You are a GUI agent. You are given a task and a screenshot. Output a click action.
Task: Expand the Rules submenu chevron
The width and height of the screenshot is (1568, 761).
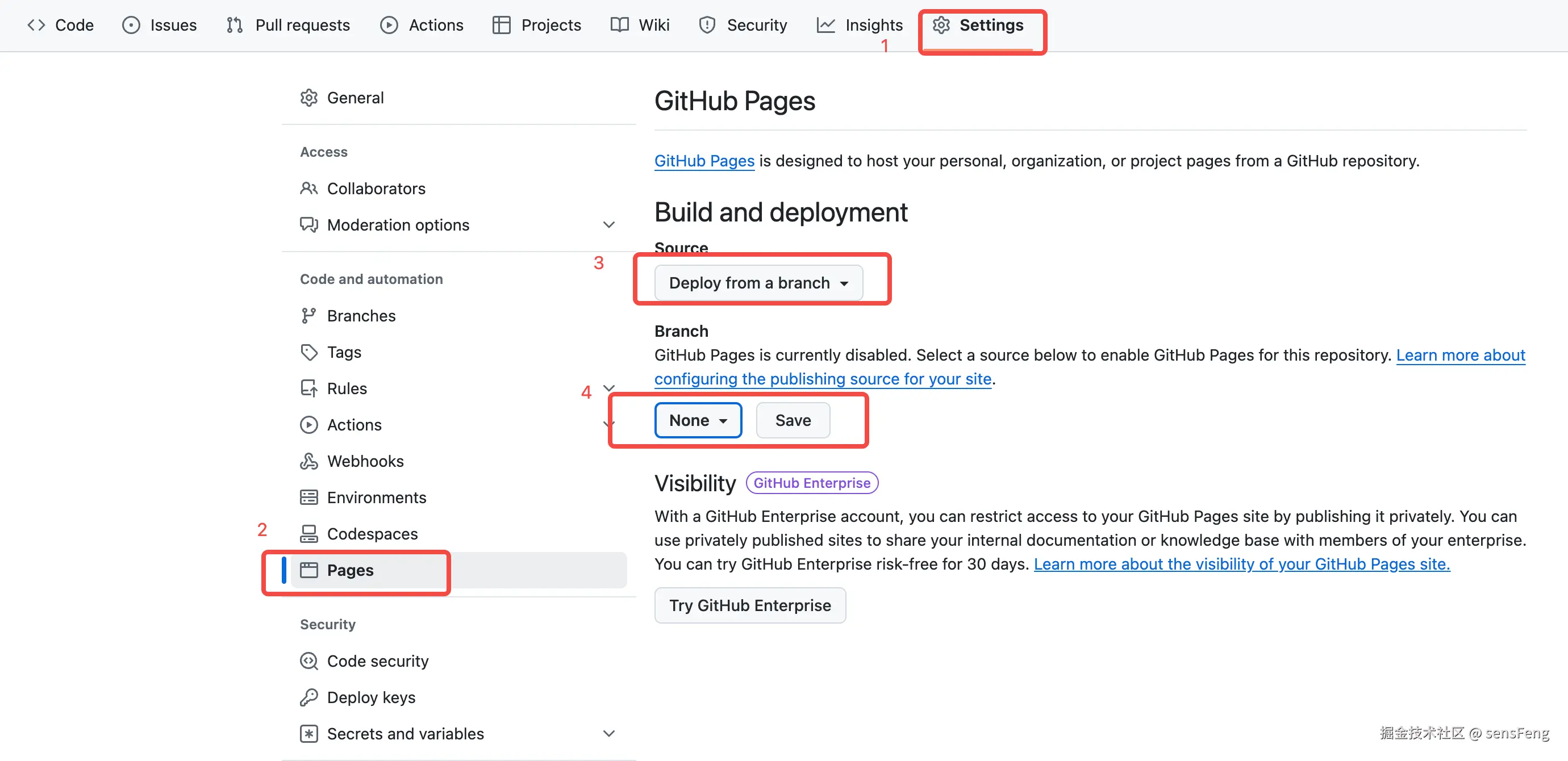click(608, 387)
